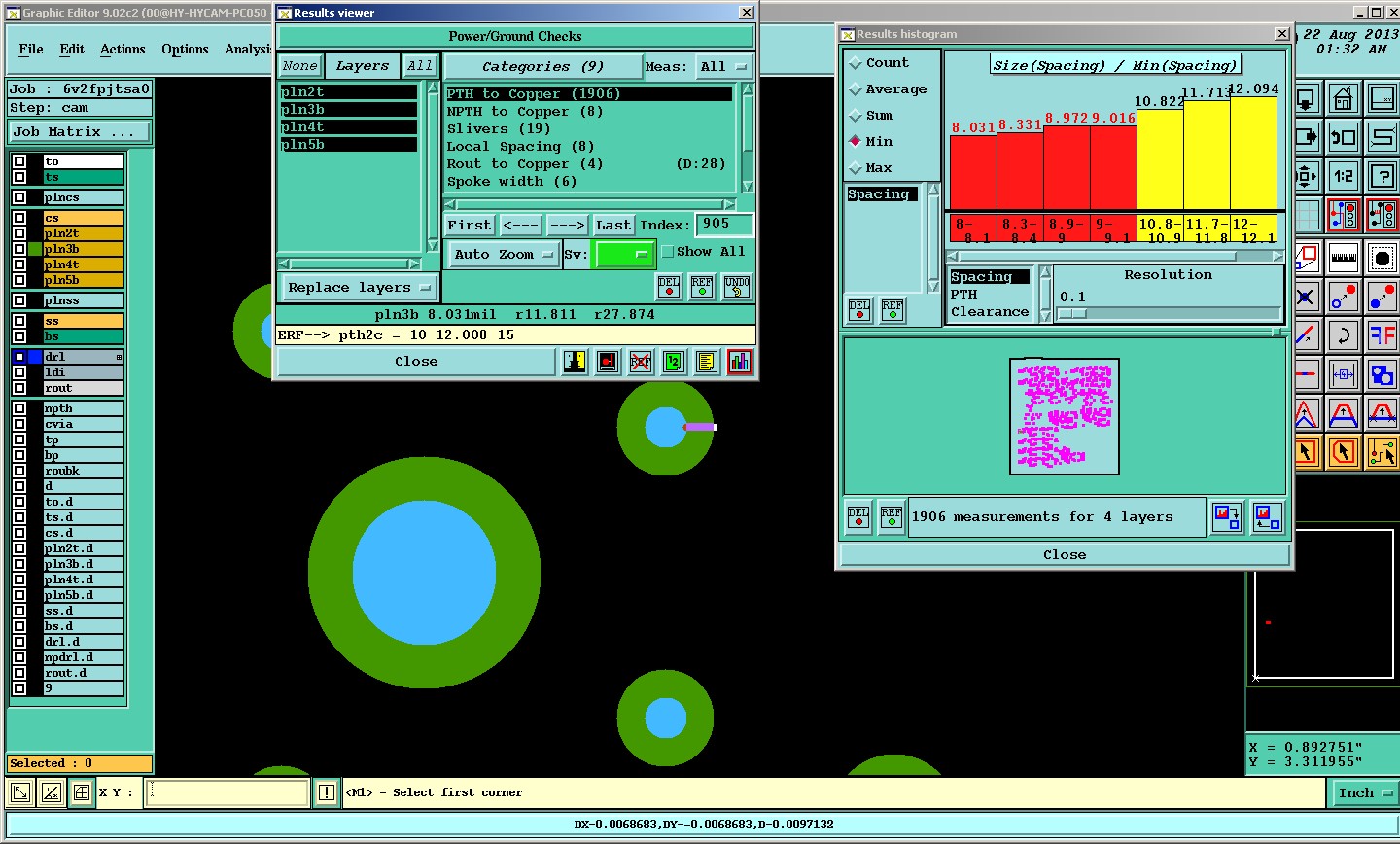This screenshot has width=1400, height=844.
Task: Click the UNDO icon in Results viewer
Action: [737, 287]
